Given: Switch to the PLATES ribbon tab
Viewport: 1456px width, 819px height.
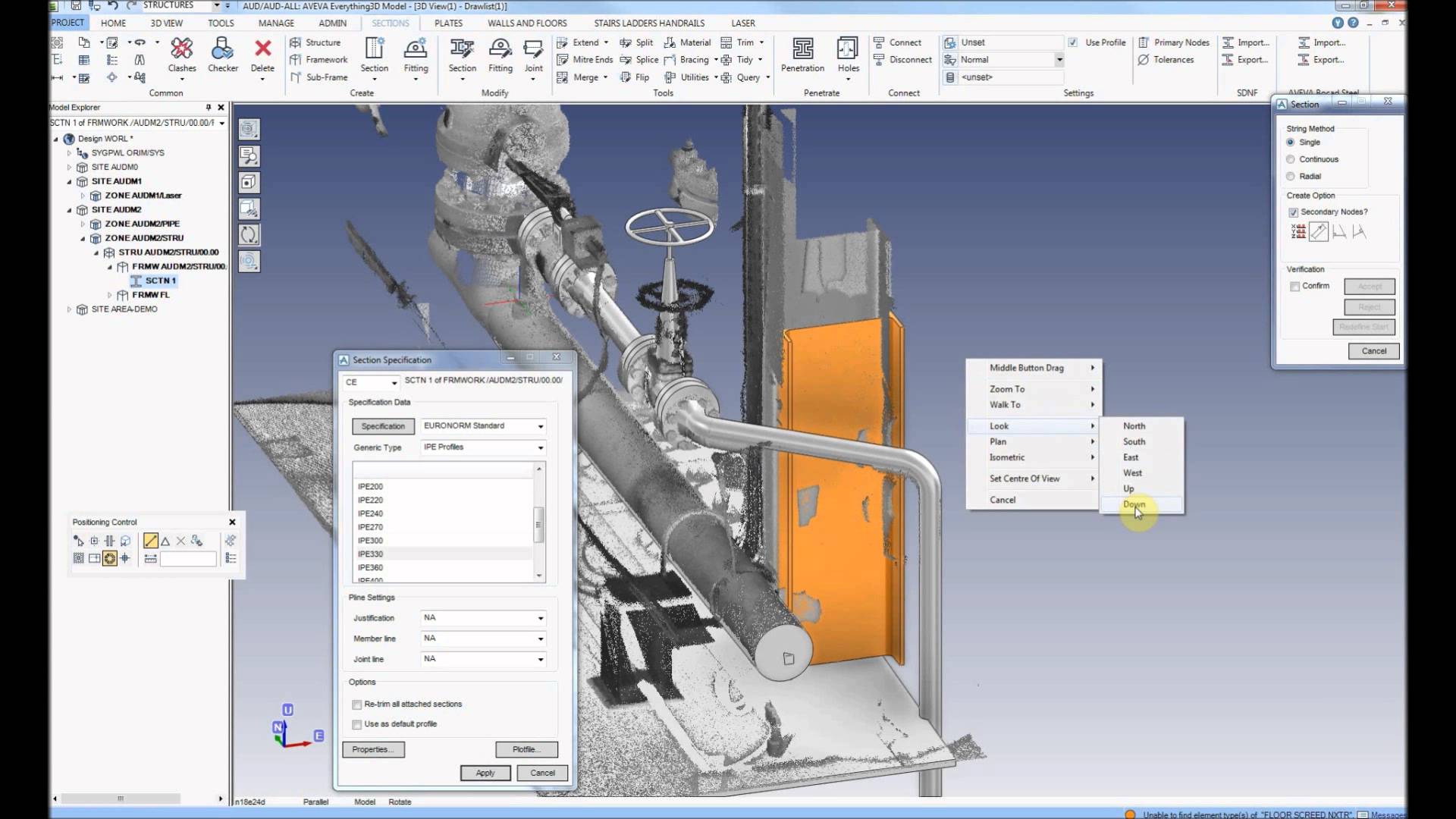Looking at the screenshot, I should click(x=448, y=23).
